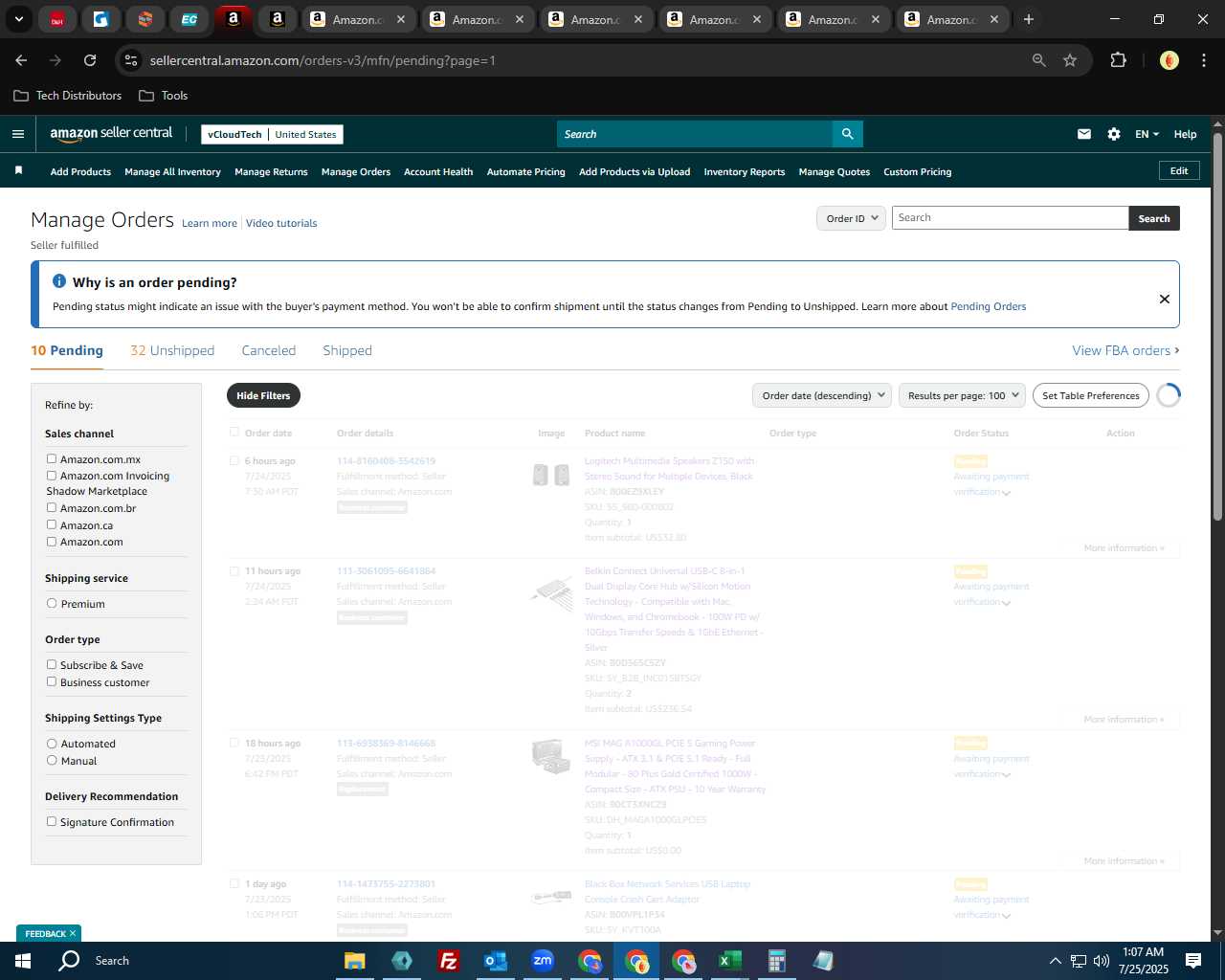Switch to the 10 Pending tab
The width and height of the screenshot is (1225, 980).
coord(67,351)
